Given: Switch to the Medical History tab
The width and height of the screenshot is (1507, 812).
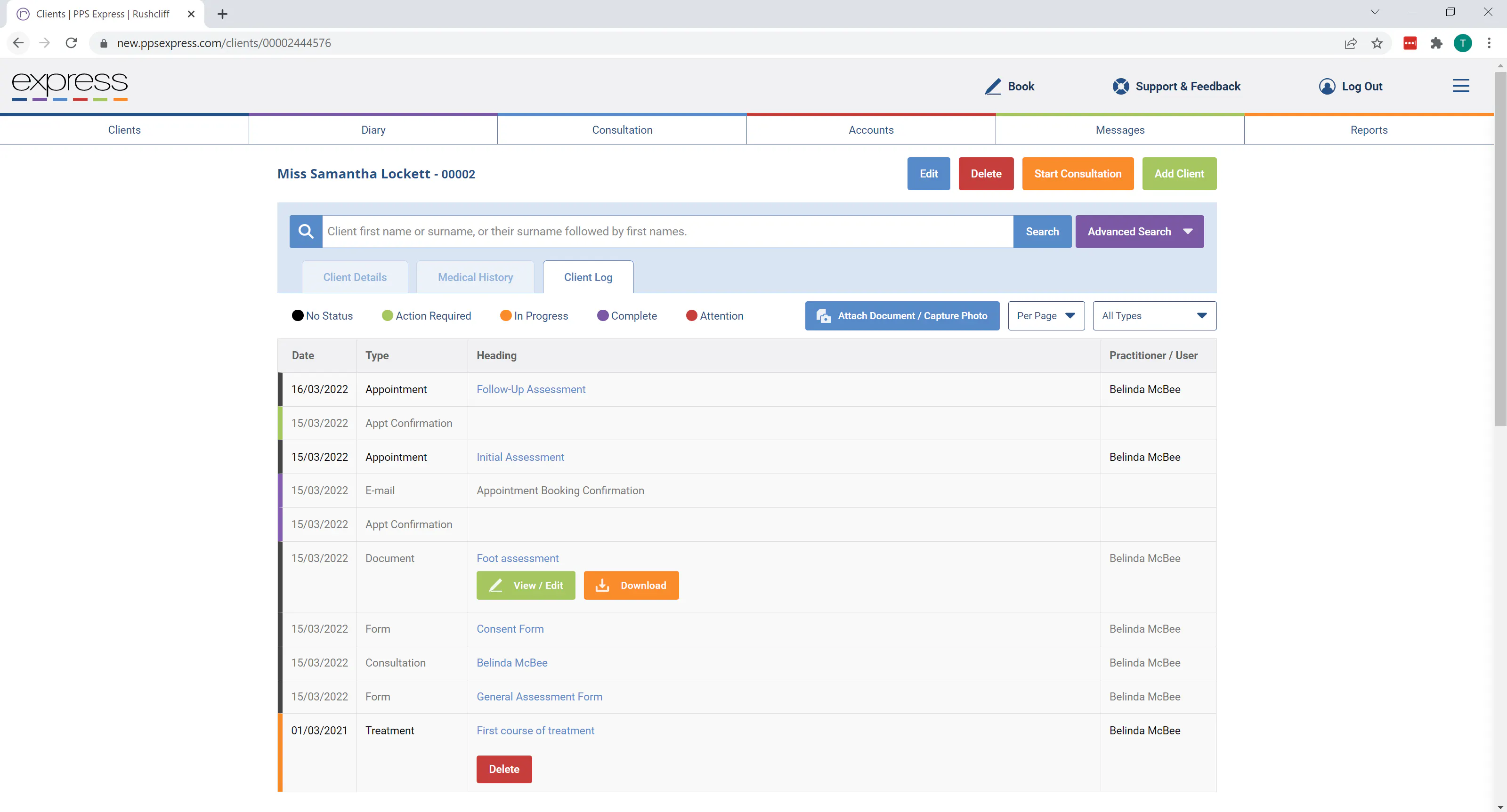Looking at the screenshot, I should point(474,276).
